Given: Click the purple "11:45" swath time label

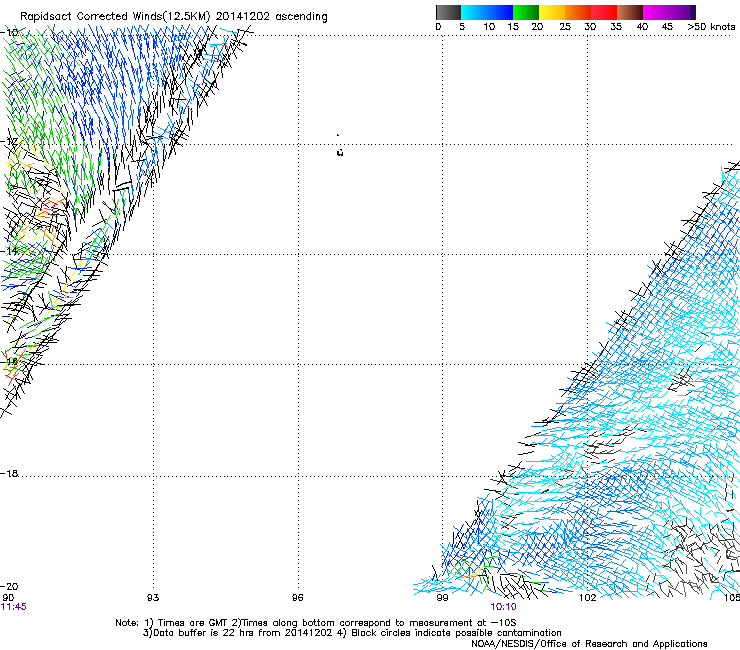Looking at the screenshot, I should tap(14, 607).
